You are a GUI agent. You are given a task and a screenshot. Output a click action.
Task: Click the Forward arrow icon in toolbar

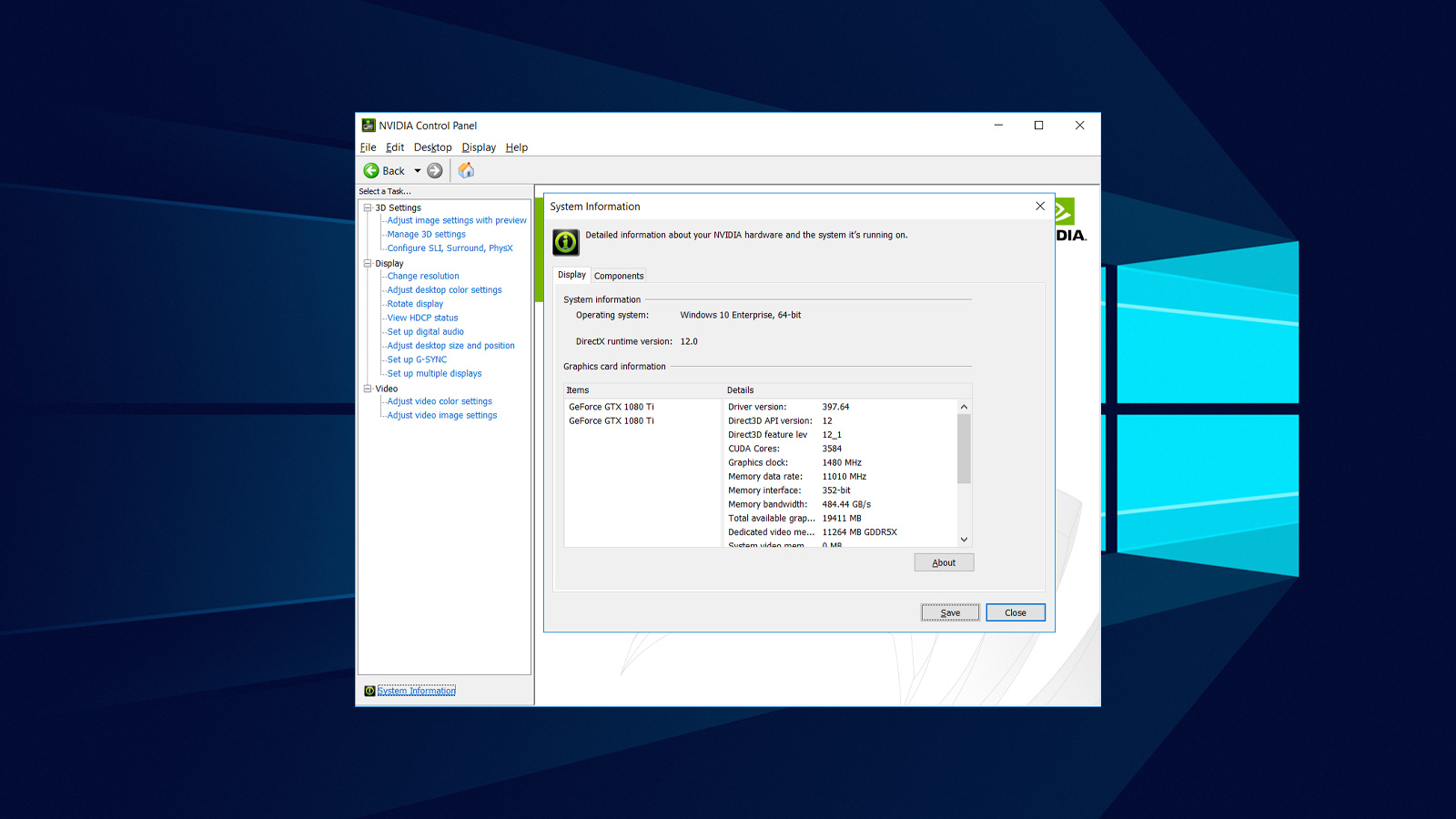[435, 170]
